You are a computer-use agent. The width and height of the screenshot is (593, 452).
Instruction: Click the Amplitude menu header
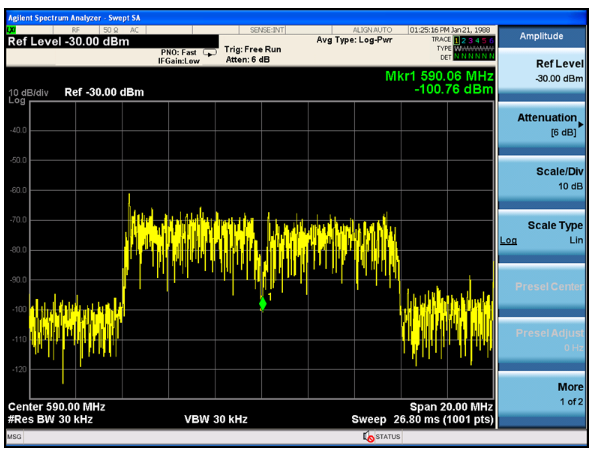coord(542,36)
